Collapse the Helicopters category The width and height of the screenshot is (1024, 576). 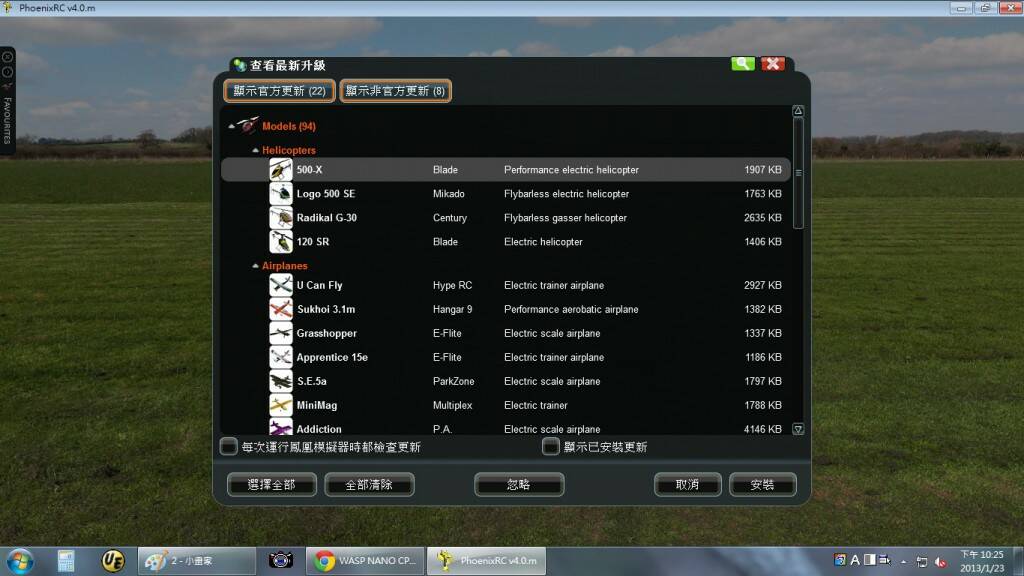tap(255, 151)
